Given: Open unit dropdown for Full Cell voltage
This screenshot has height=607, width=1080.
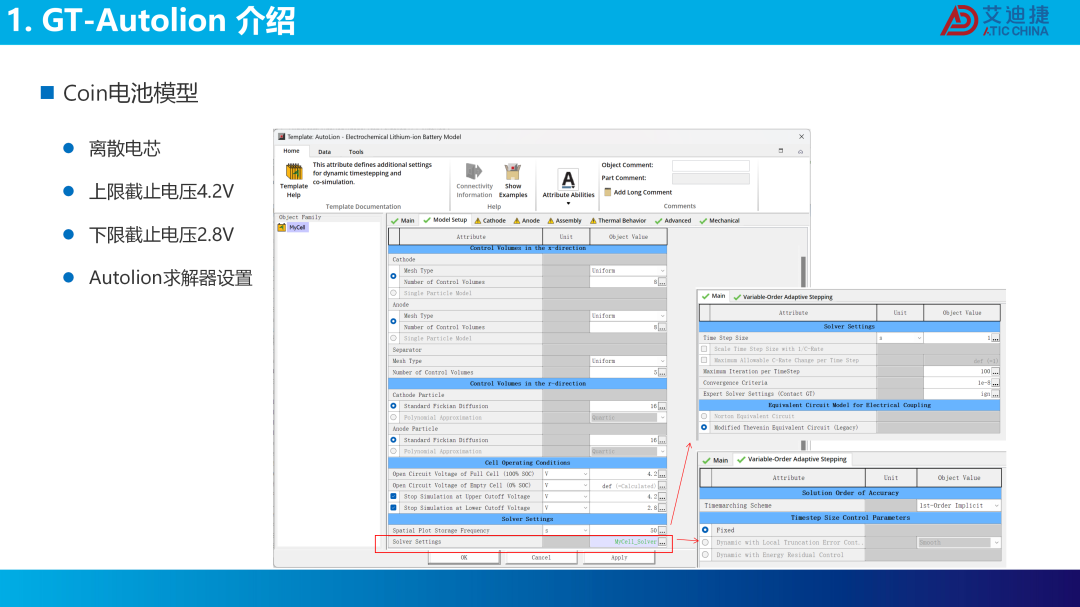Looking at the screenshot, I should point(565,474).
